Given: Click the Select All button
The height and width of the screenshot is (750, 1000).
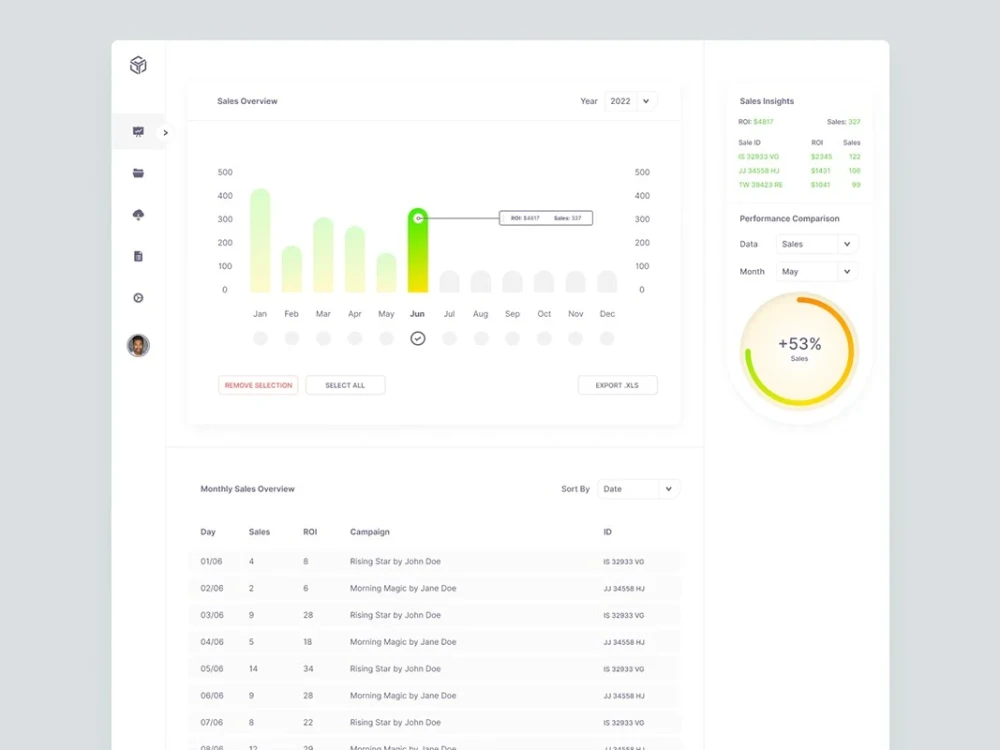Looking at the screenshot, I should [345, 385].
